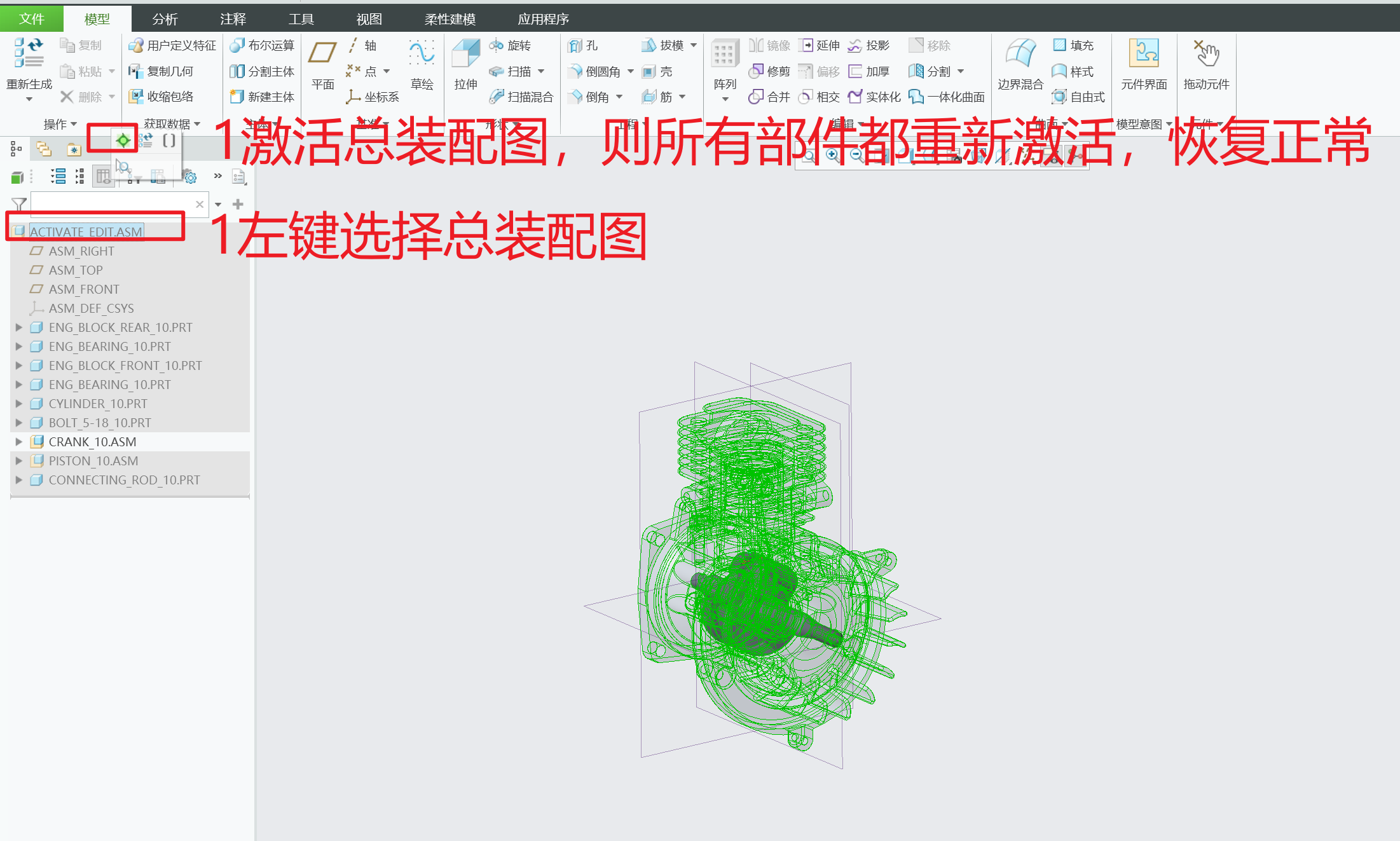
Task: Click the green Activate icon in mini toolbar
Action: pos(123,140)
